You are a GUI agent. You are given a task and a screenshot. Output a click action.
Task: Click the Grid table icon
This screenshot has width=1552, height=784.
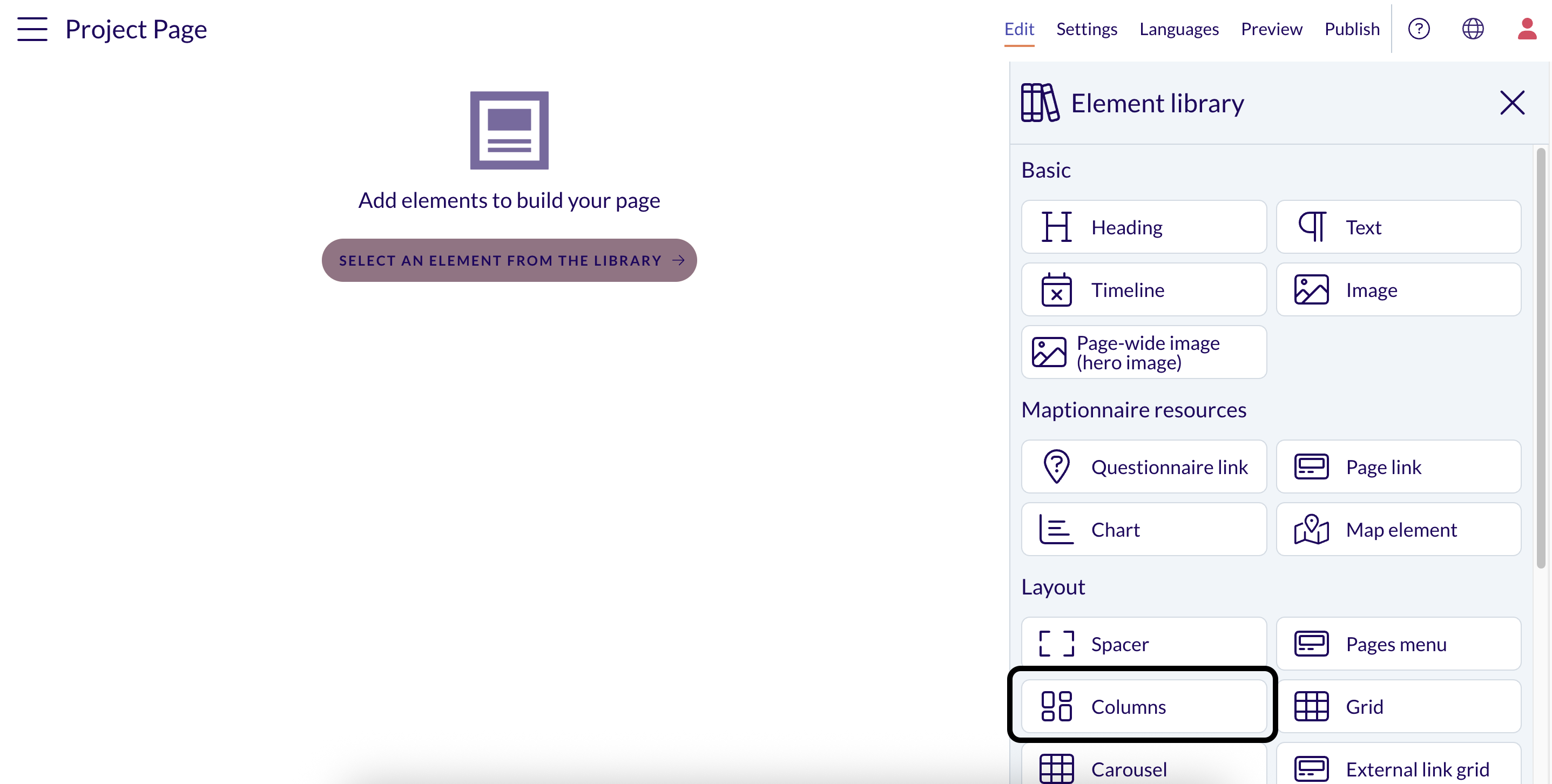click(1311, 706)
